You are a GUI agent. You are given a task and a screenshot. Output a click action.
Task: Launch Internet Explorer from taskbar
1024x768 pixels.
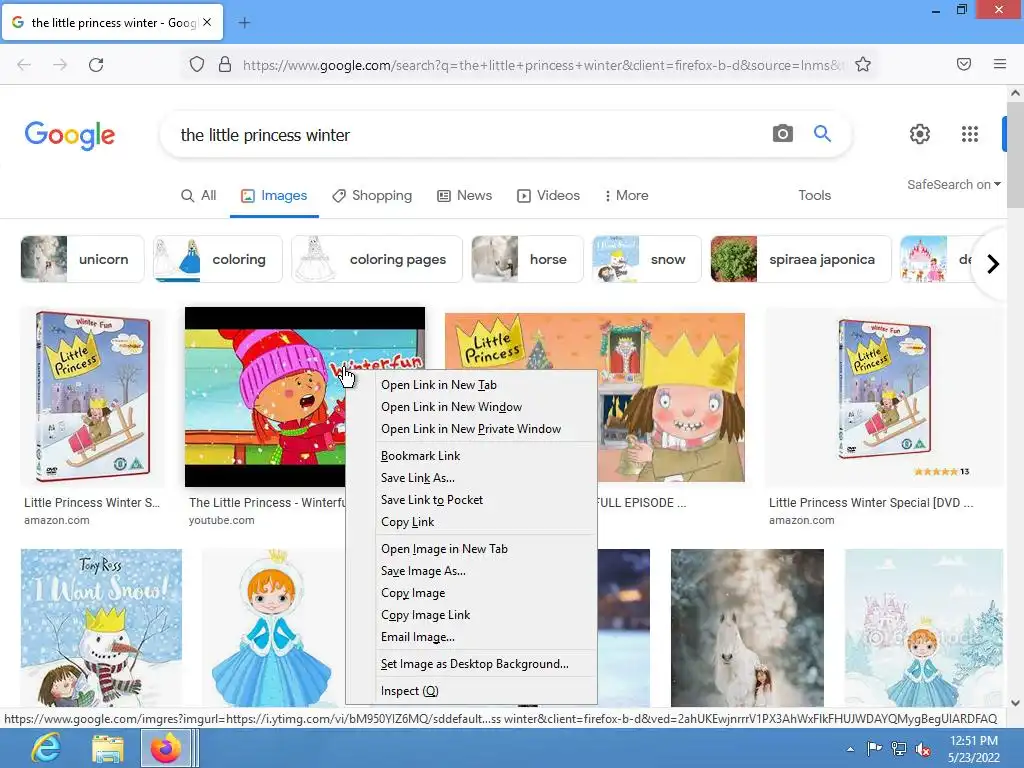click(x=46, y=748)
